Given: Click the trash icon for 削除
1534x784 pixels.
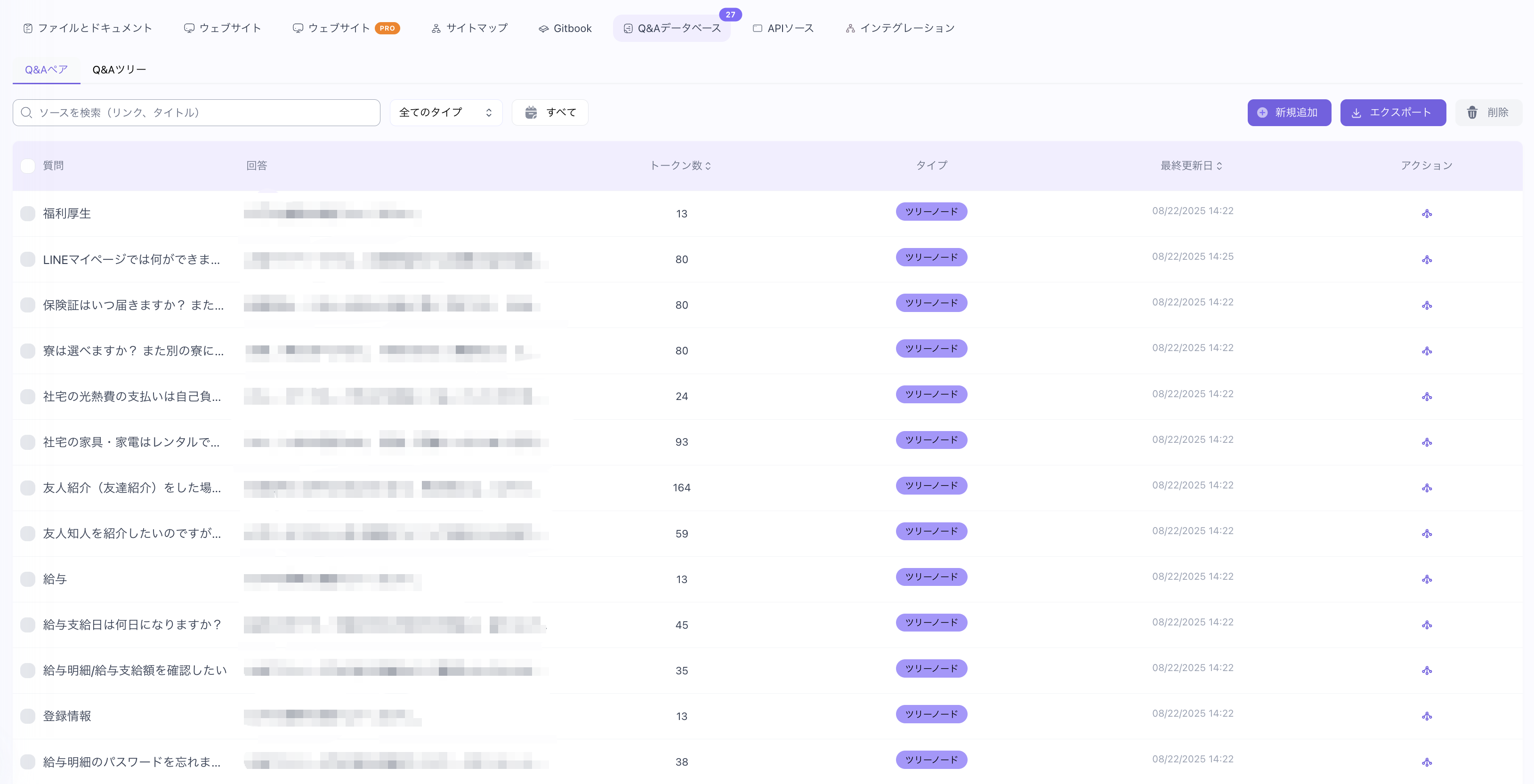Looking at the screenshot, I should pos(1472,112).
